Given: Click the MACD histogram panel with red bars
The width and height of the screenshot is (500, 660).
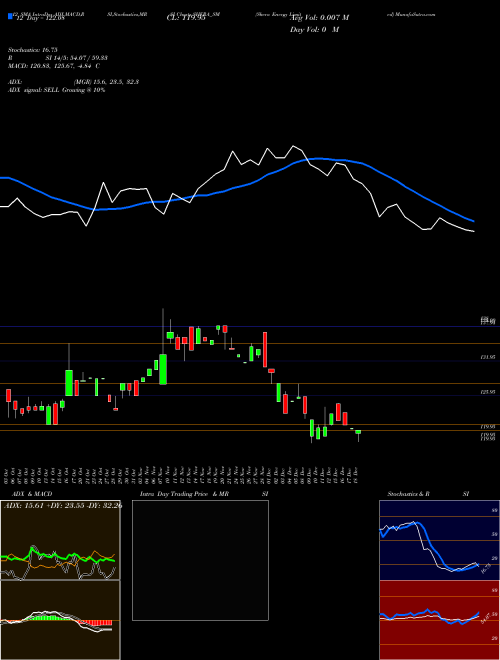Looking at the screenshot, I should click(60, 620).
